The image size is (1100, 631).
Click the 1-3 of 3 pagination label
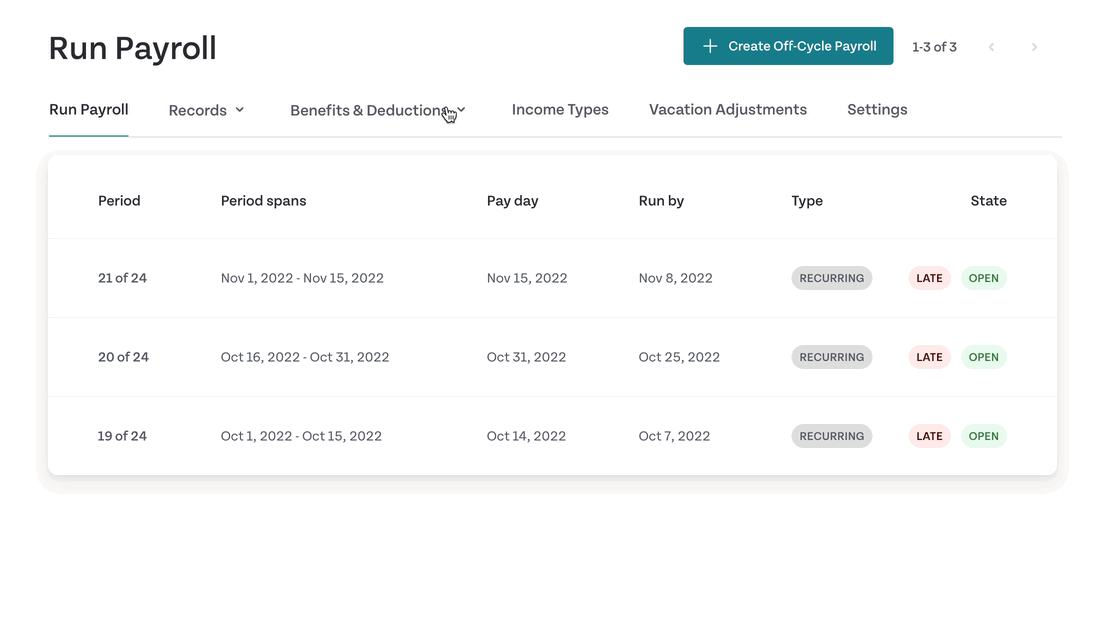click(934, 47)
